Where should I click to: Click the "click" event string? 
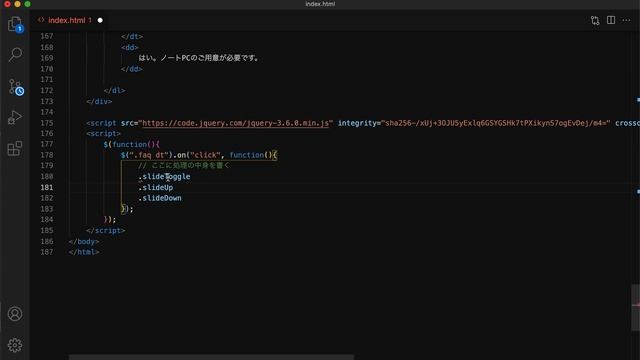click(205, 155)
